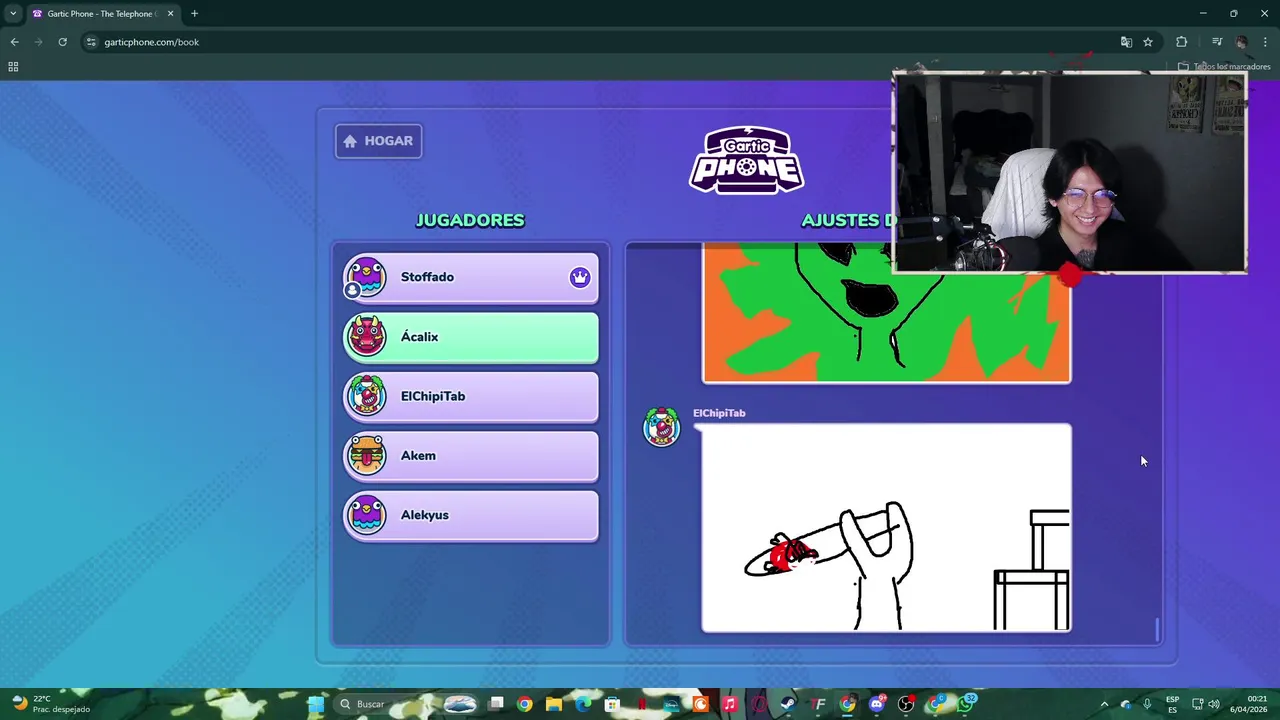
Task: Open the green alien drawing
Action: point(886,313)
